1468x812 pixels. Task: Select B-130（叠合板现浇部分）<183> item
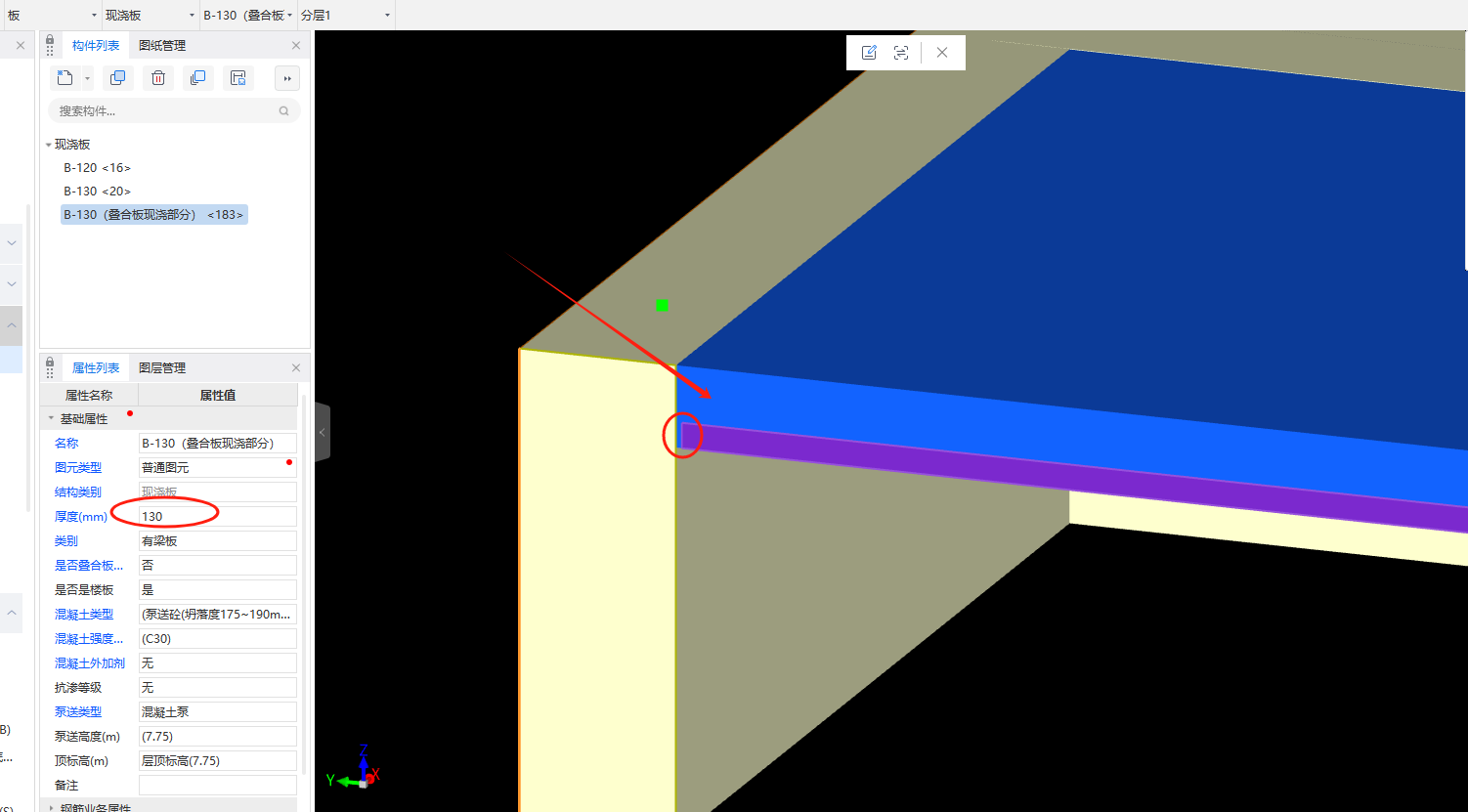pyautogui.click(x=154, y=215)
